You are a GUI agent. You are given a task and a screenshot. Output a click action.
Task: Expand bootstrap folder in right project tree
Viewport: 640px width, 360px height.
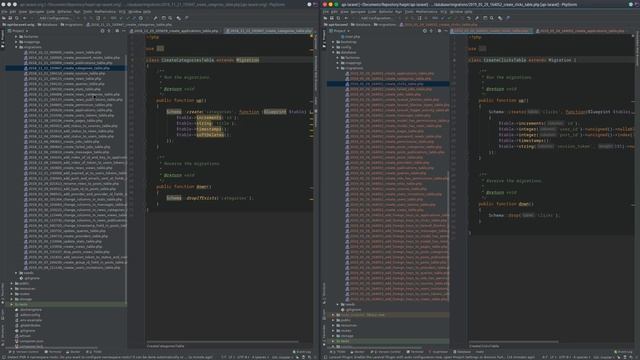[x=333, y=42]
